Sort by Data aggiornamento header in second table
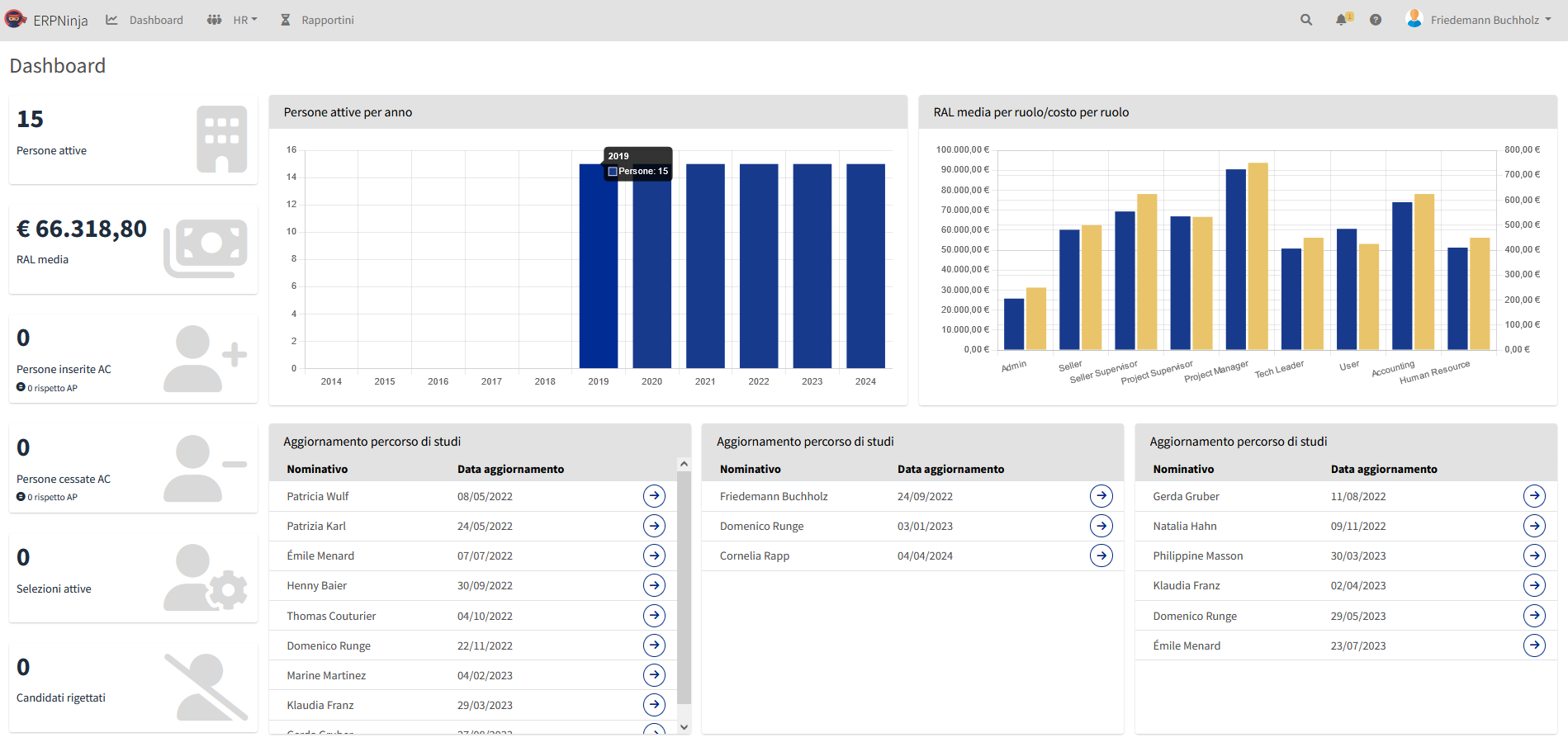Screen dimensions: 1568x747 [x=951, y=469]
